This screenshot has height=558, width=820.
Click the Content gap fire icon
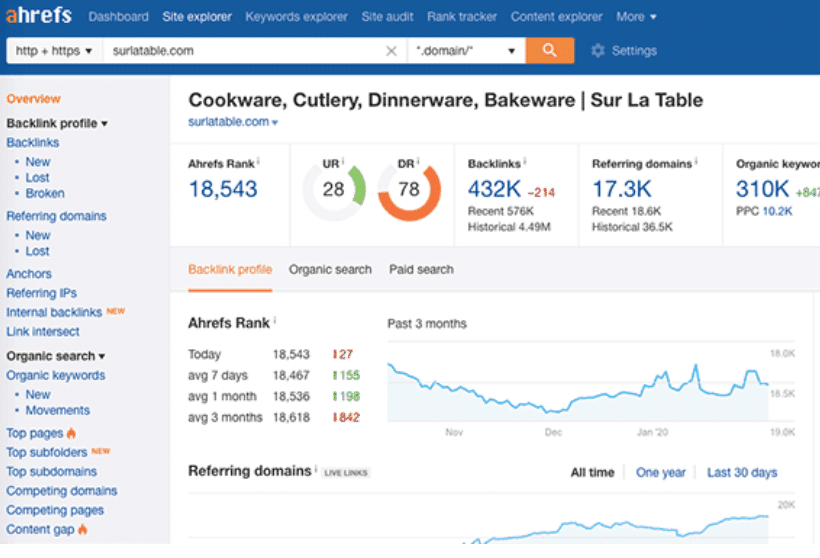83,529
